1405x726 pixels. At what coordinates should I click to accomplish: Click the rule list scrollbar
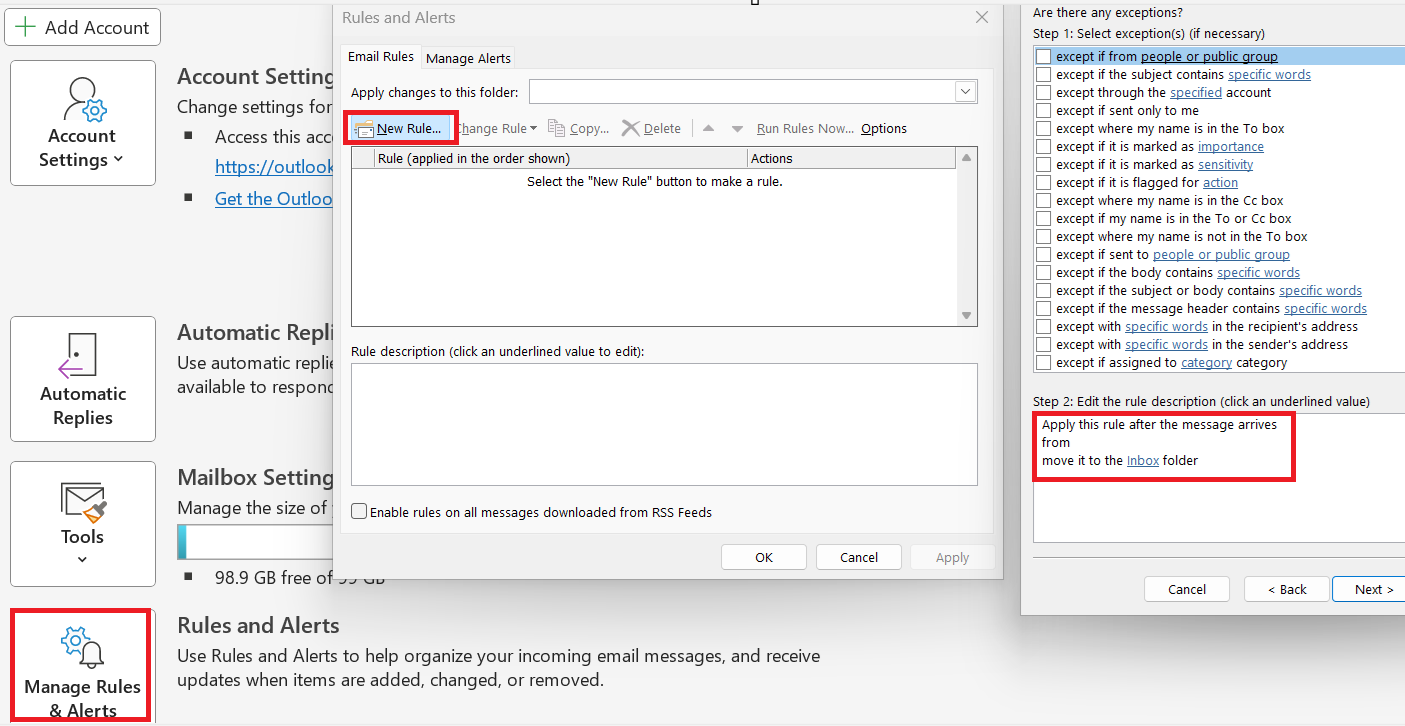(x=966, y=237)
